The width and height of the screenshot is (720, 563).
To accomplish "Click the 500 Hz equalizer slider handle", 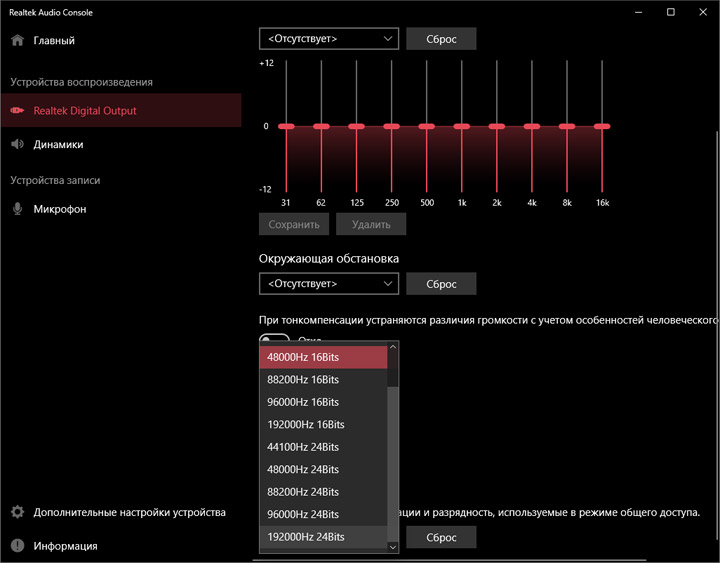I will point(427,126).
